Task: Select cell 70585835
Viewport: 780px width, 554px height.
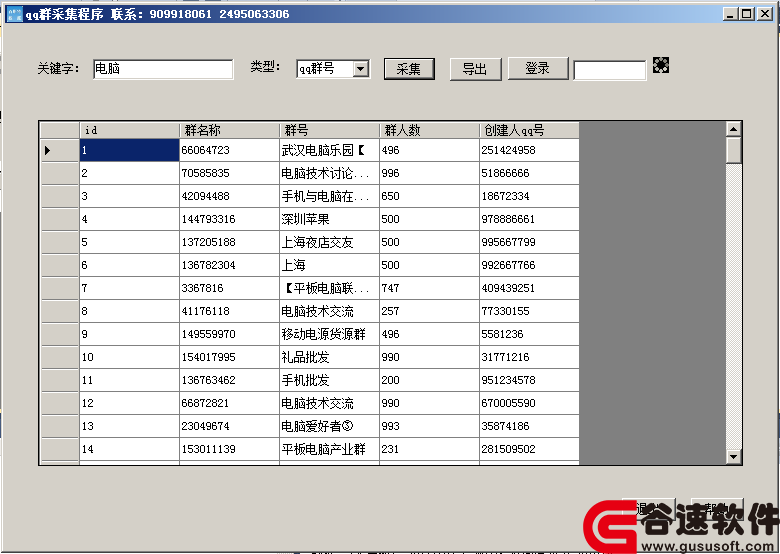Action: point(229,173)
